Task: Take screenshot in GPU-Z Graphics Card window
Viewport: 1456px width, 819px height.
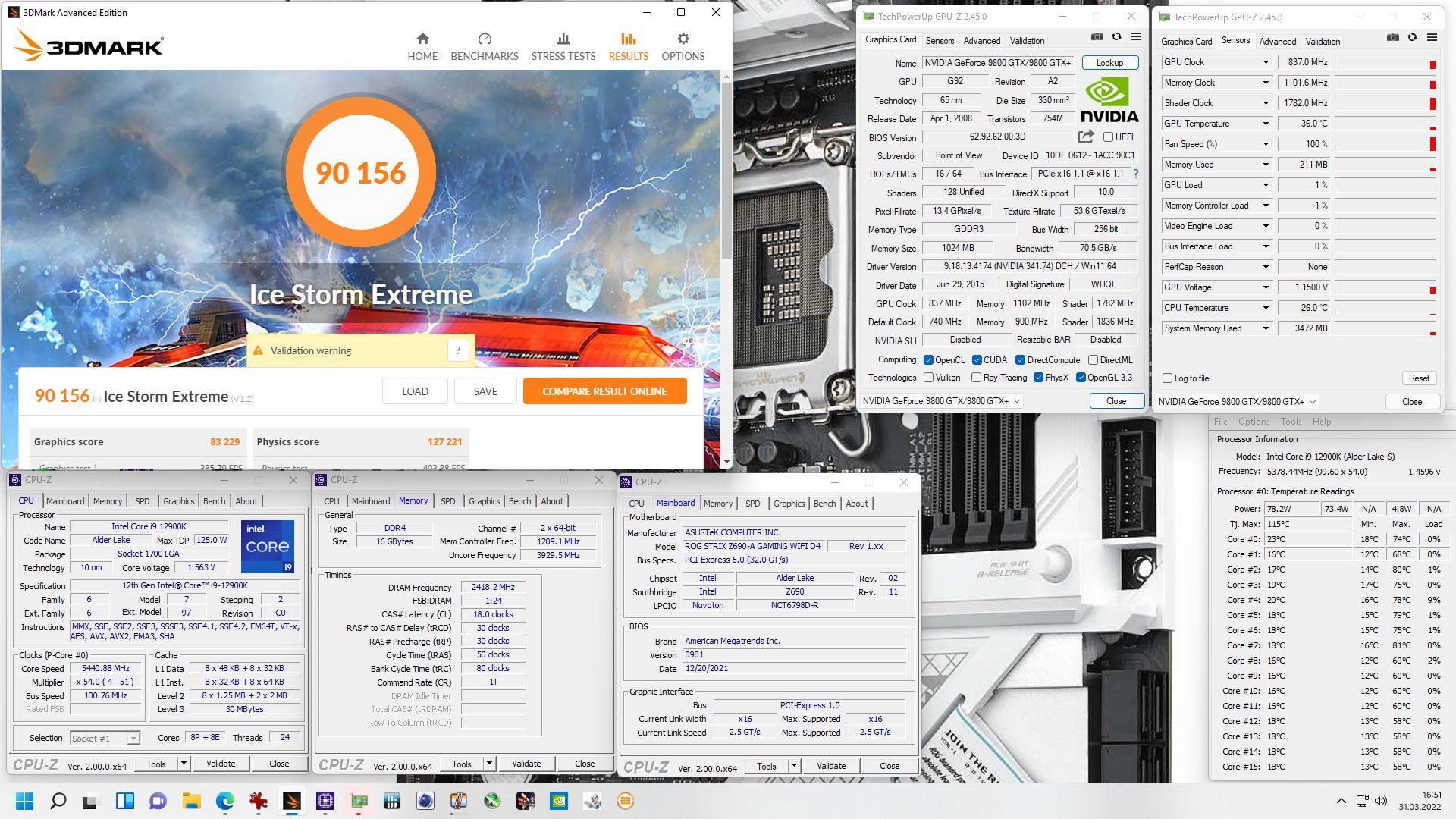Action: [x=1097, y=37]
